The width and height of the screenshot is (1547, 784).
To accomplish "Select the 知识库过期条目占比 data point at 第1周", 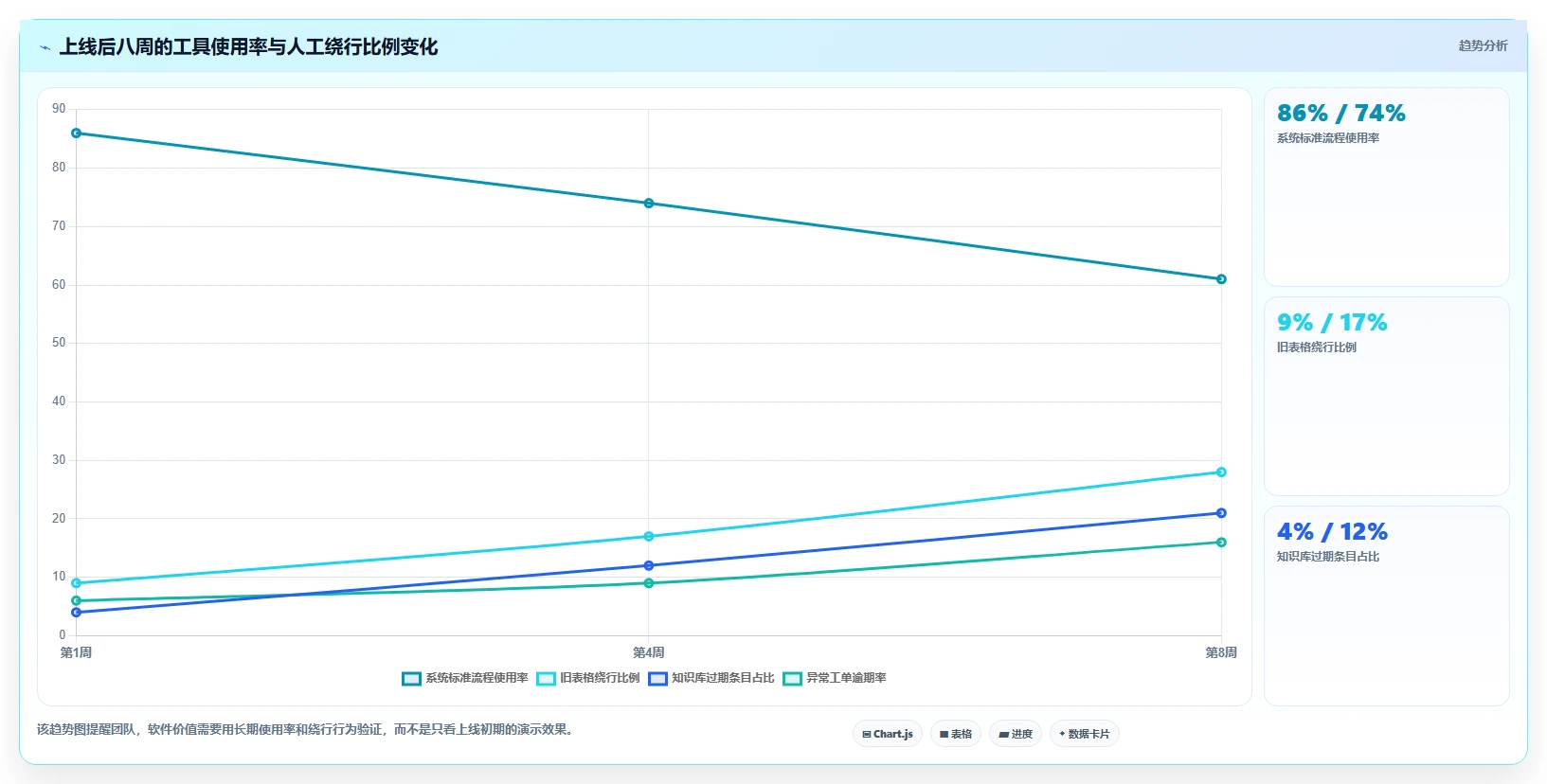I will [77, 613].
